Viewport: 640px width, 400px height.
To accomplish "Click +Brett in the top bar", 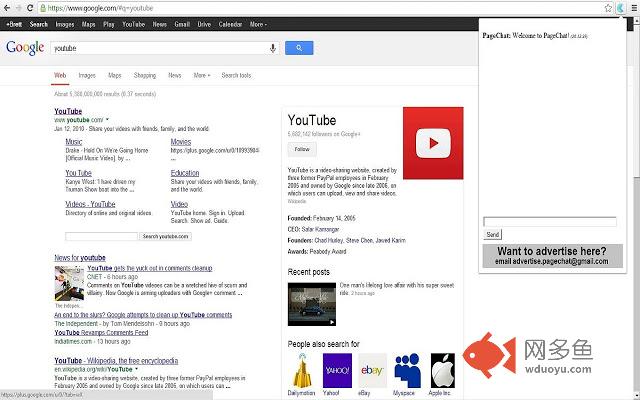I will tap(14, 24).
